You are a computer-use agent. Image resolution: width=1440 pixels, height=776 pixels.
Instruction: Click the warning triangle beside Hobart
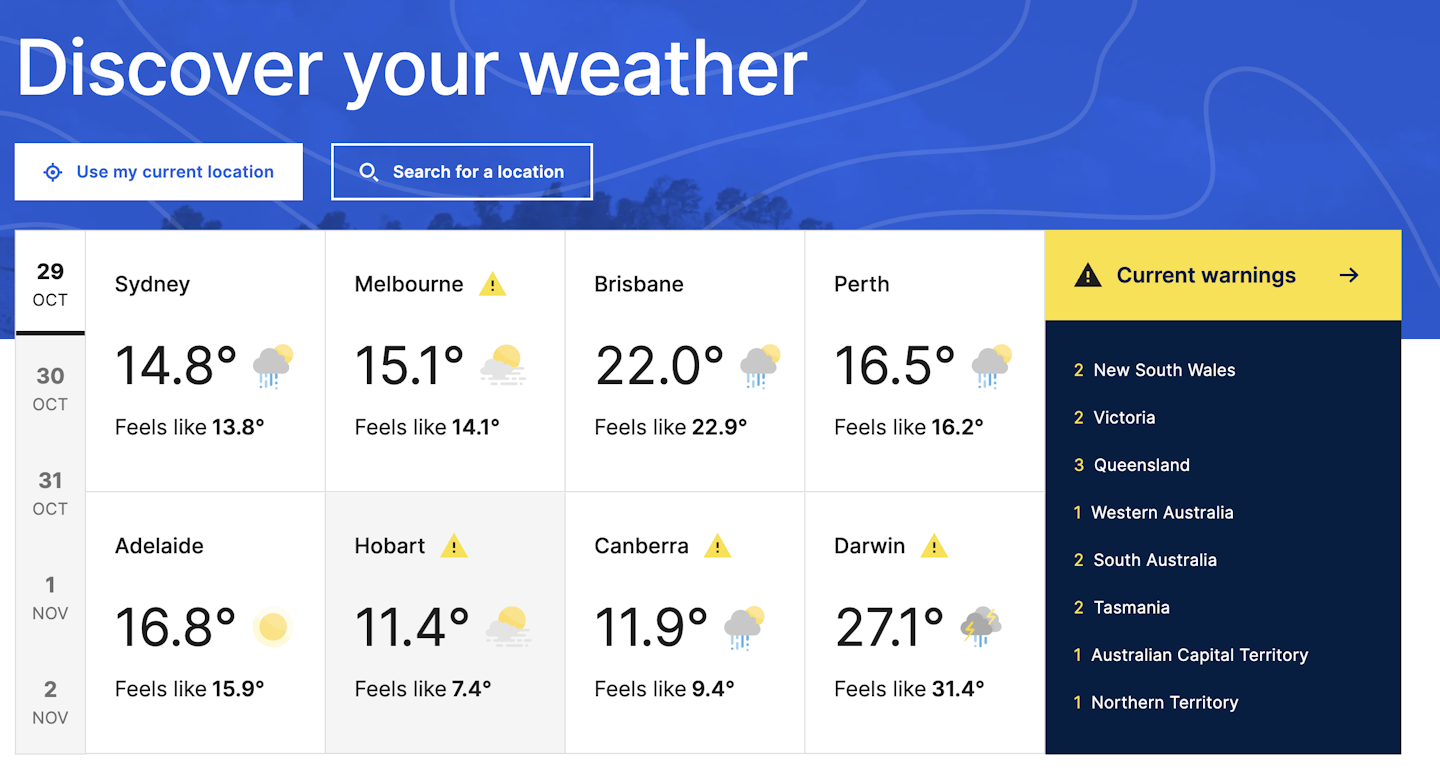pyautogui.click(x=455, y=546)
